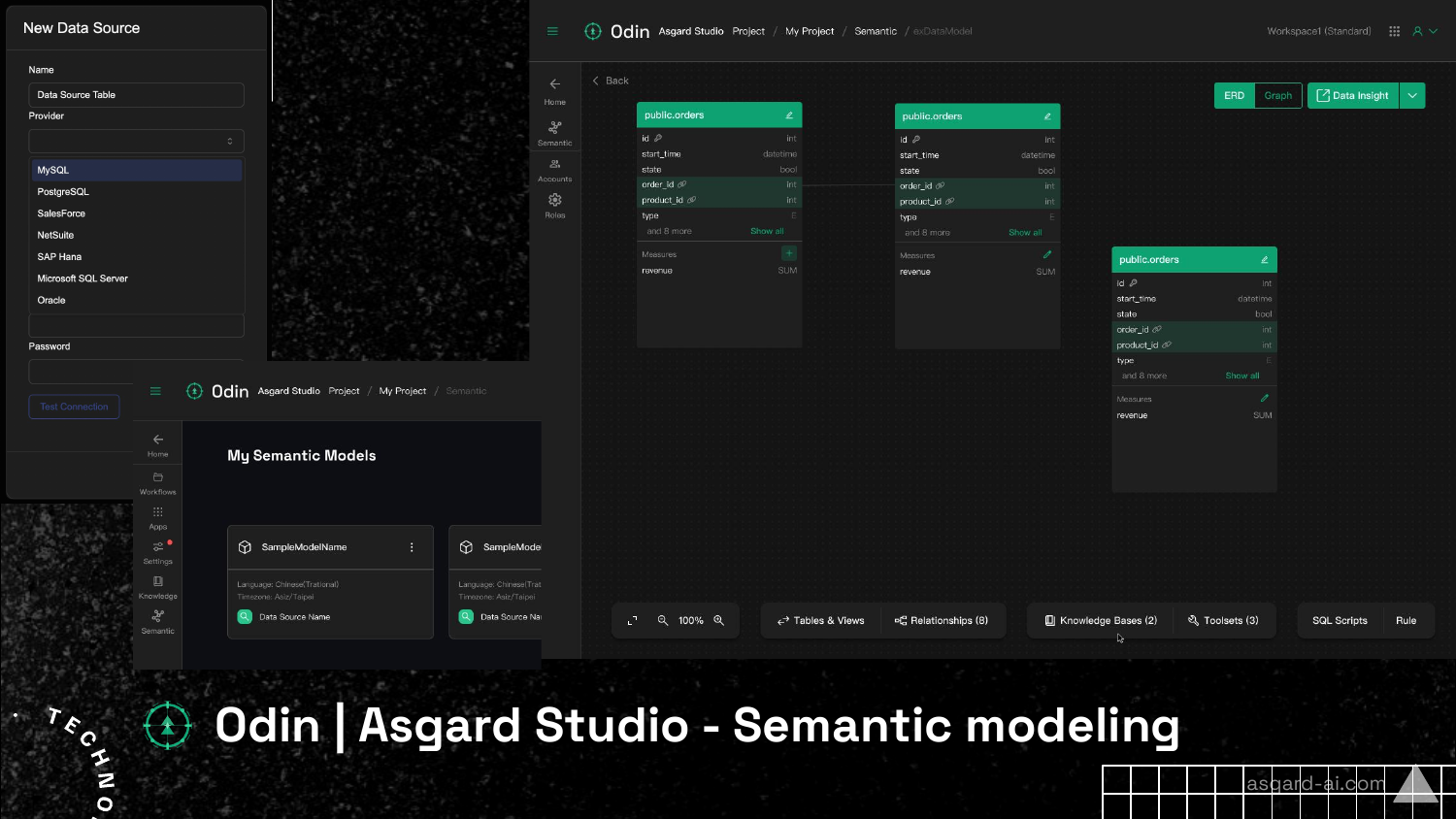The height and width of the screenshot is (819, 1456).
Task: Open the SampleModelName model card
Action: 330,582
